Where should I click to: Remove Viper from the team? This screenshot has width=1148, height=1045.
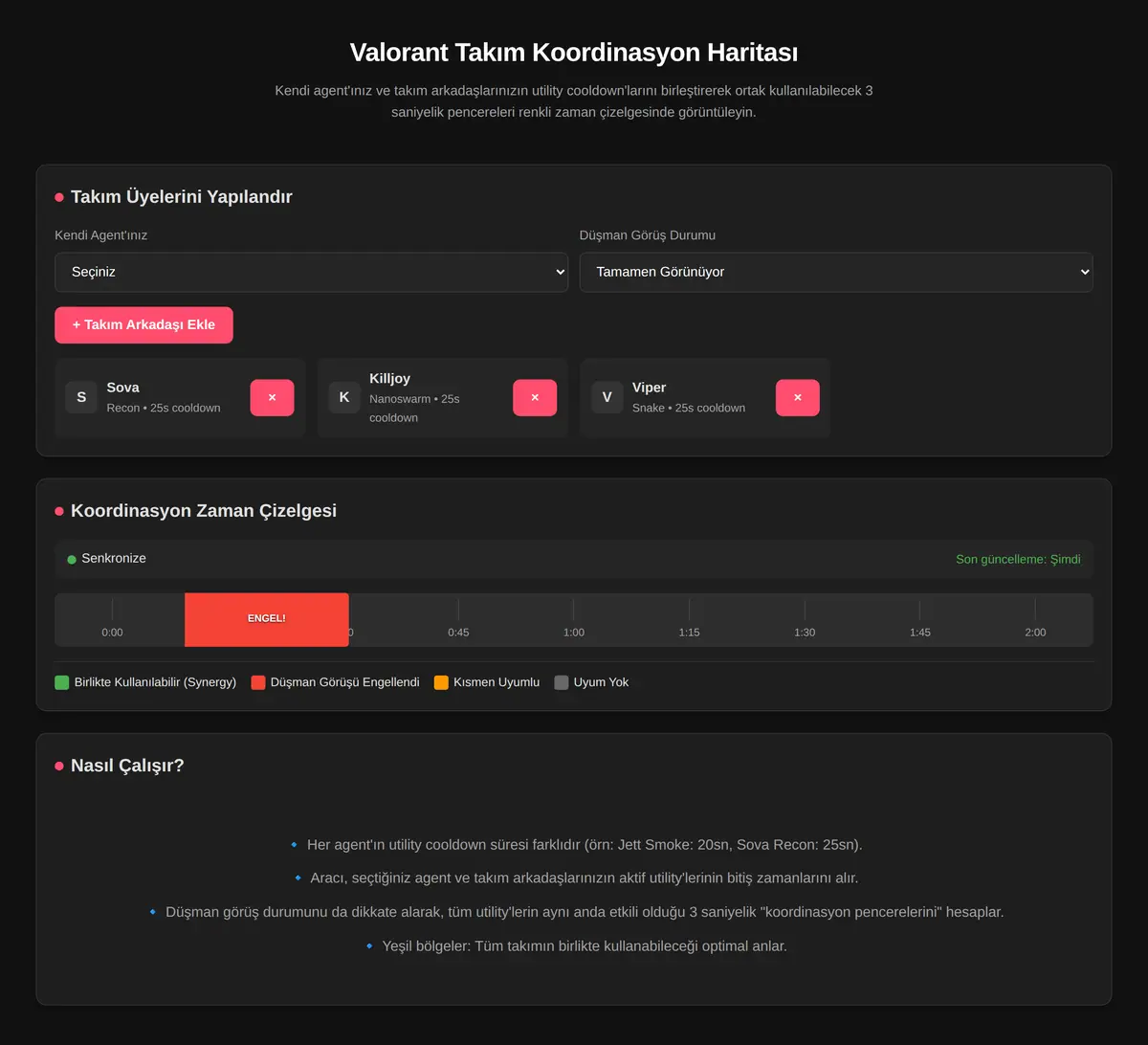coord(798,398)
